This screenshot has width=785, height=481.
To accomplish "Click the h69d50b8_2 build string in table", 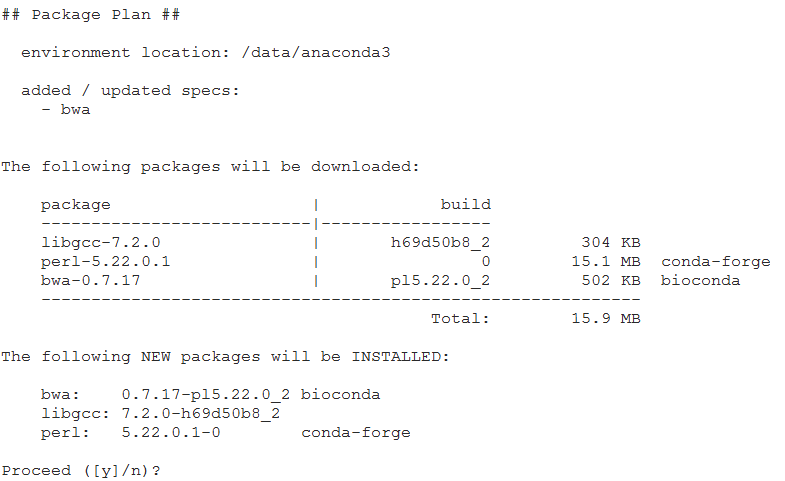I will [440, 243].
